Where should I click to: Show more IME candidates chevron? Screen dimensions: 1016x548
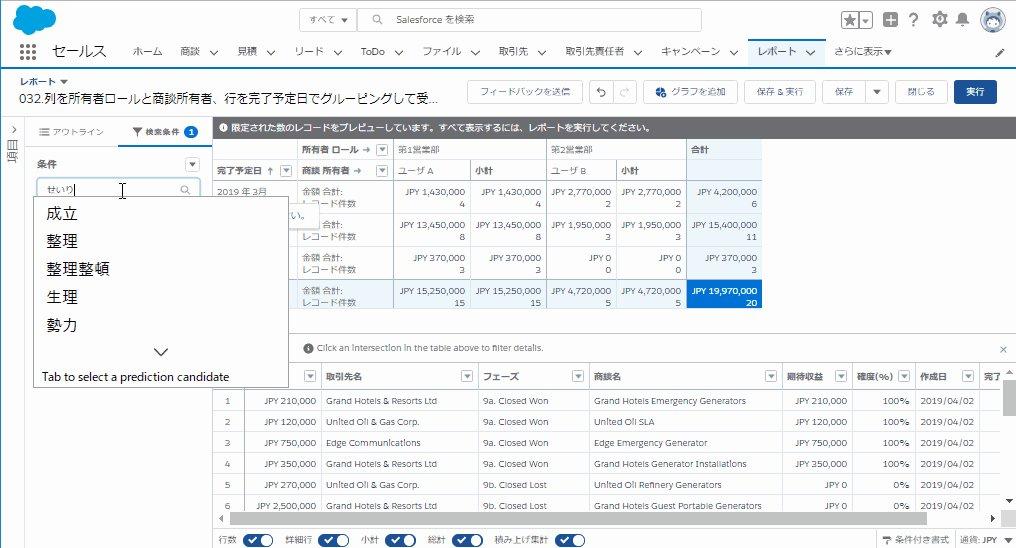point(161,352)
